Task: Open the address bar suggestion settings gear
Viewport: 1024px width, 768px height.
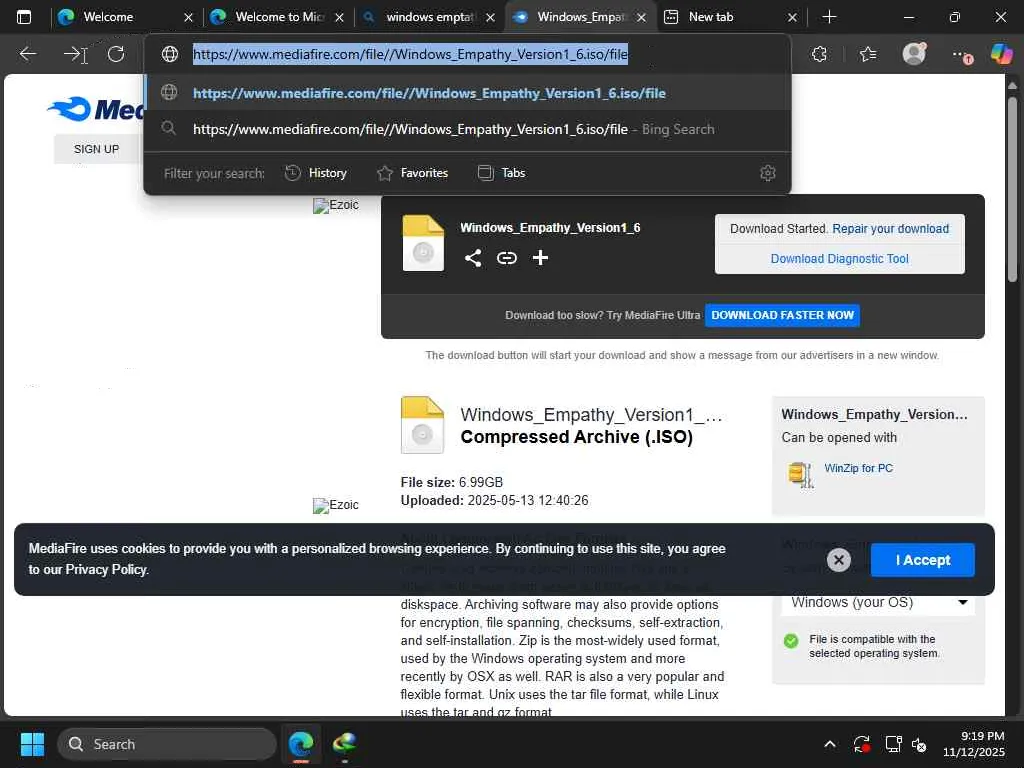Action: (x=768, y=173)
